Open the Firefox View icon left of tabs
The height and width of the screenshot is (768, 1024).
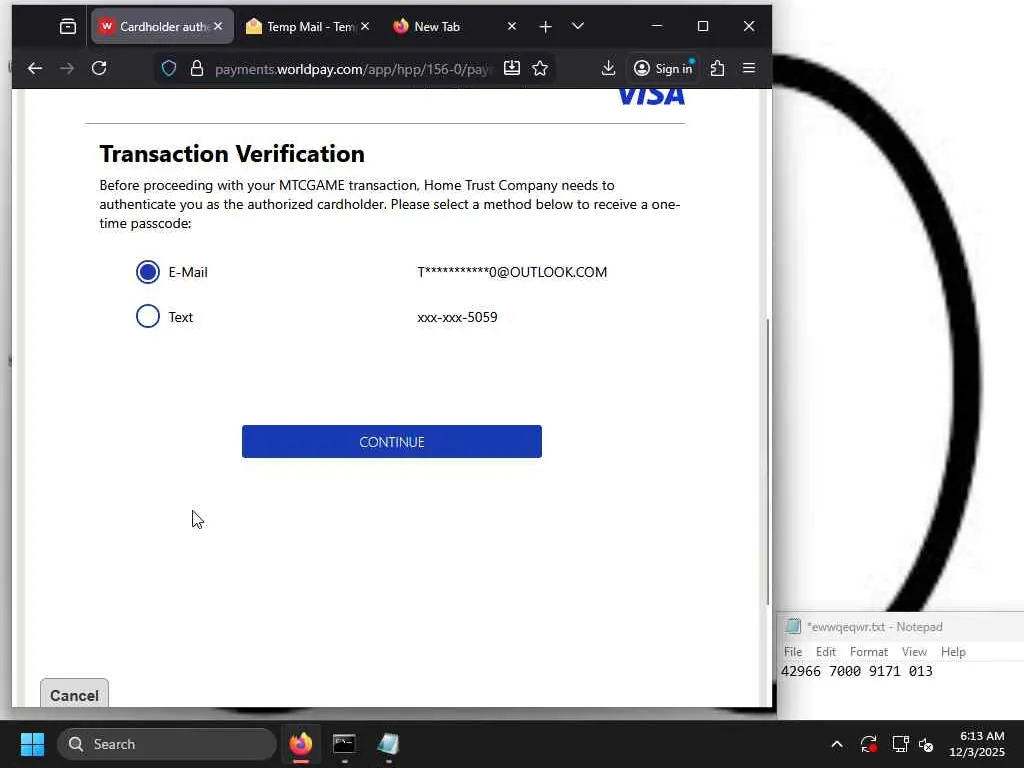click(x=68, y=27)
